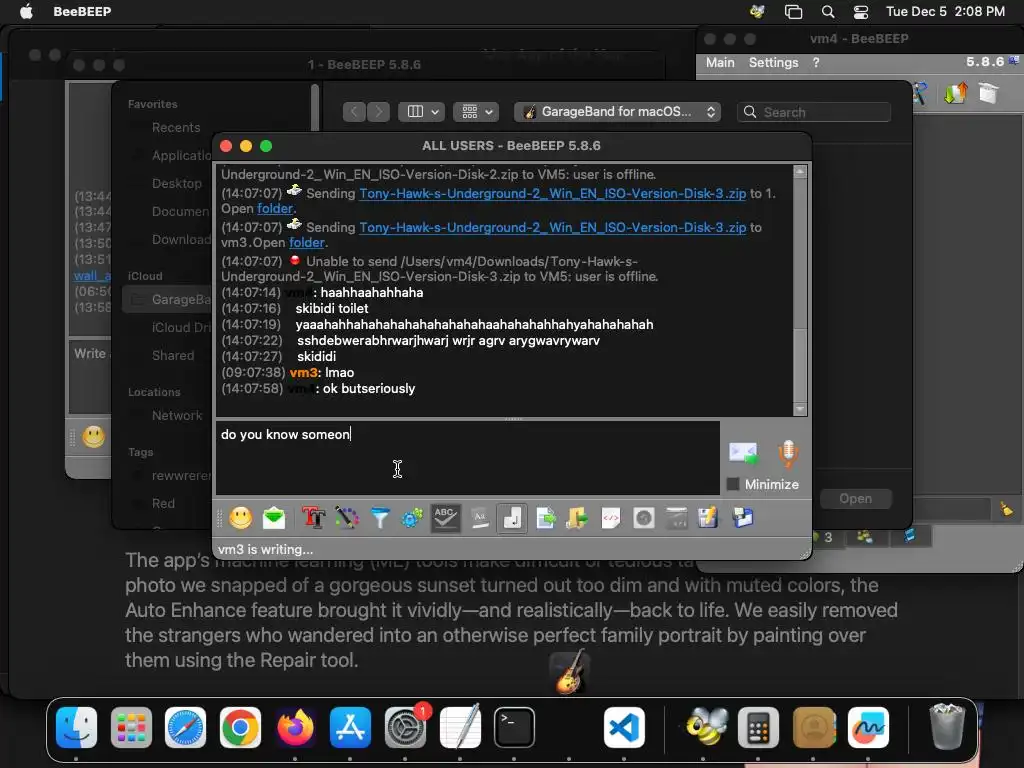Screen dimensions: 1024x768
Task: Click the 'ok butseriously' message
Action: (369, 389)
